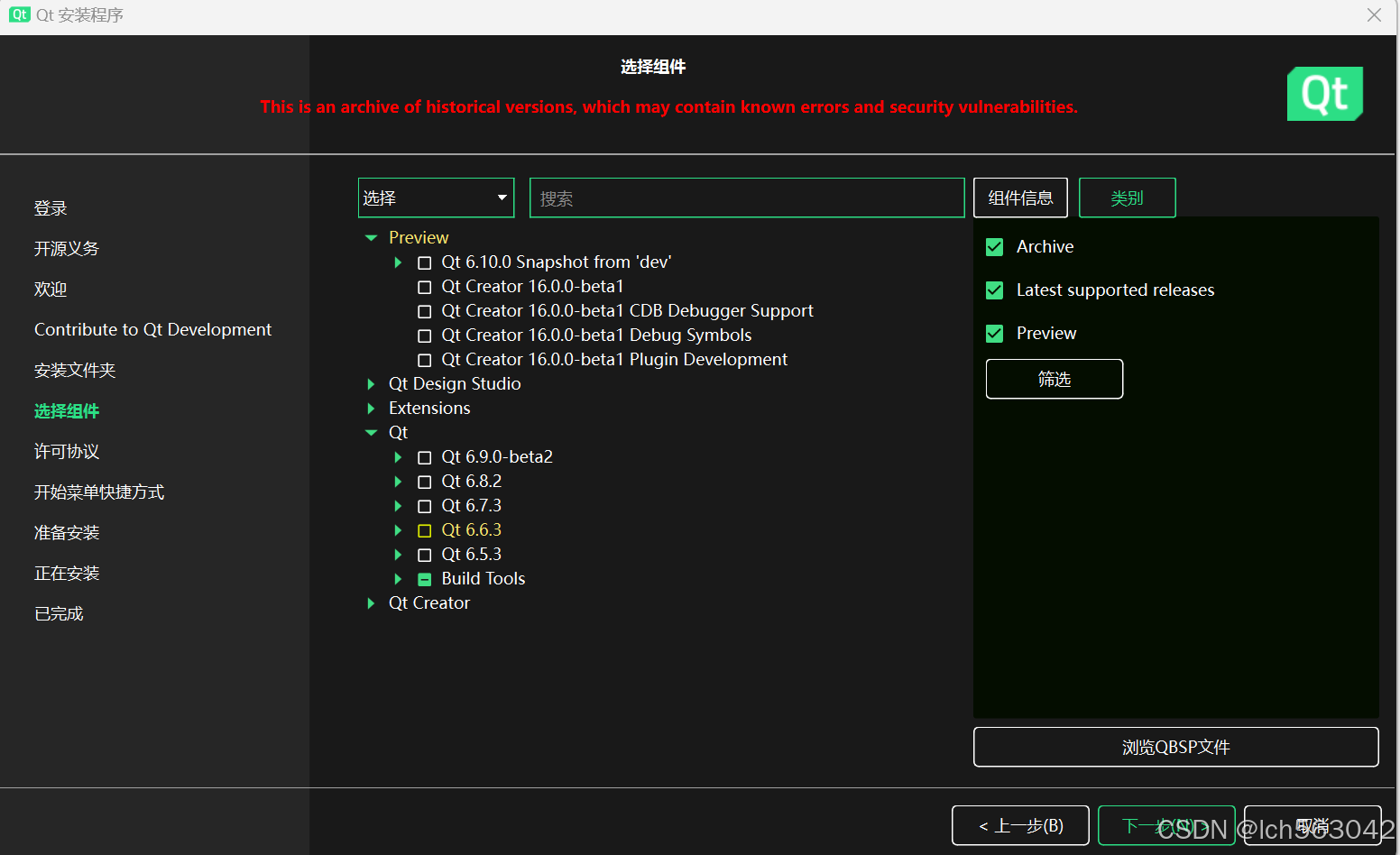This screenshot has height=855, width=1400.
Task: Check the Qt 6.9.0-beta2 box
Action: click(425, 458)
